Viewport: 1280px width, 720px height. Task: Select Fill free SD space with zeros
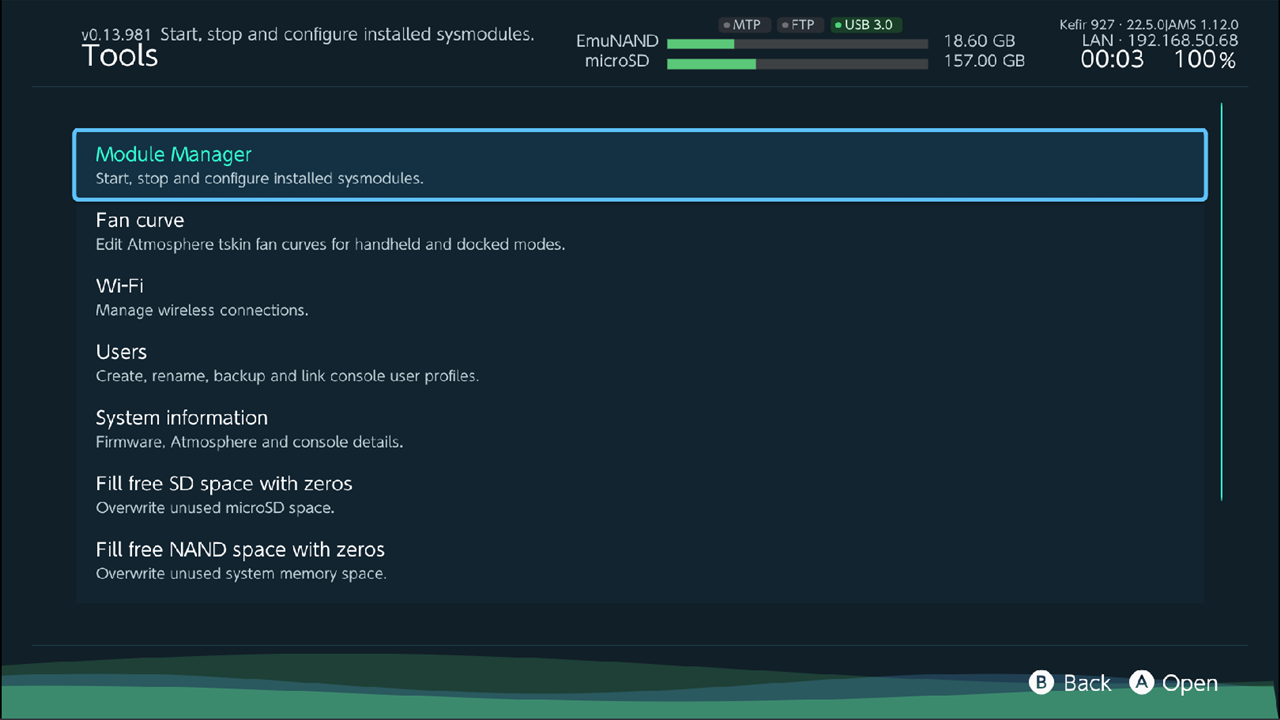pos(640,495)
